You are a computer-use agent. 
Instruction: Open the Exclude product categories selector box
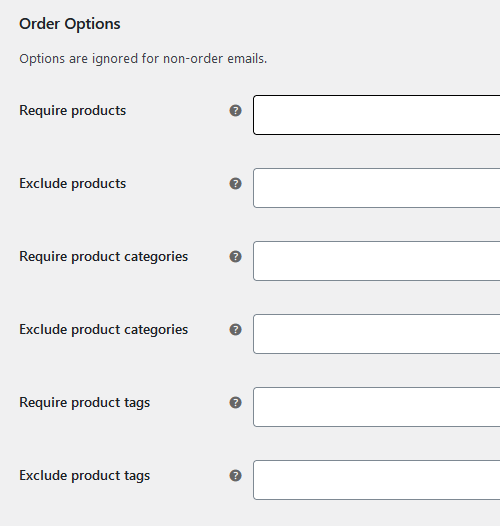[377, 334]
